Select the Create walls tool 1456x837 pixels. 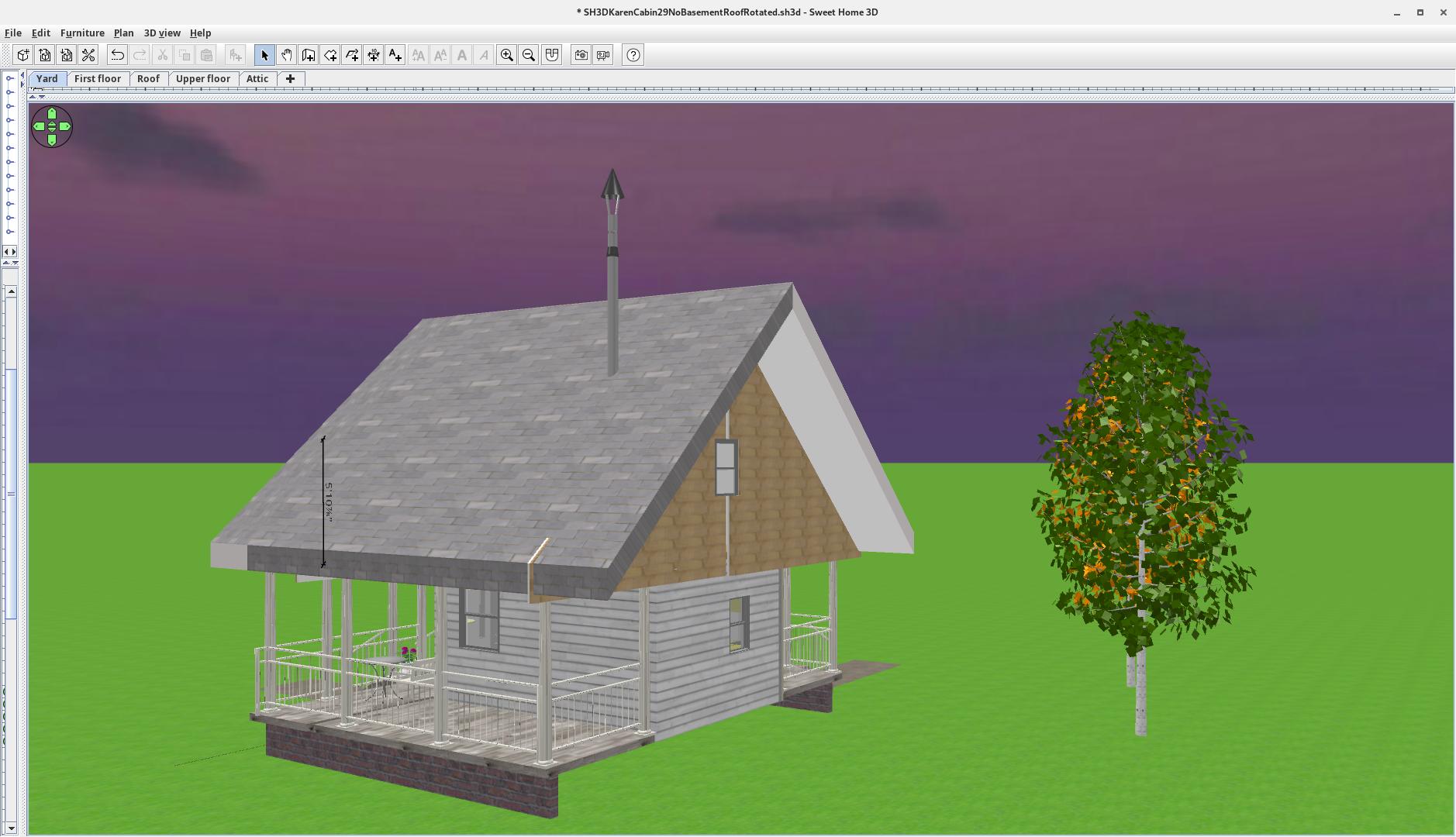point(309,55)
